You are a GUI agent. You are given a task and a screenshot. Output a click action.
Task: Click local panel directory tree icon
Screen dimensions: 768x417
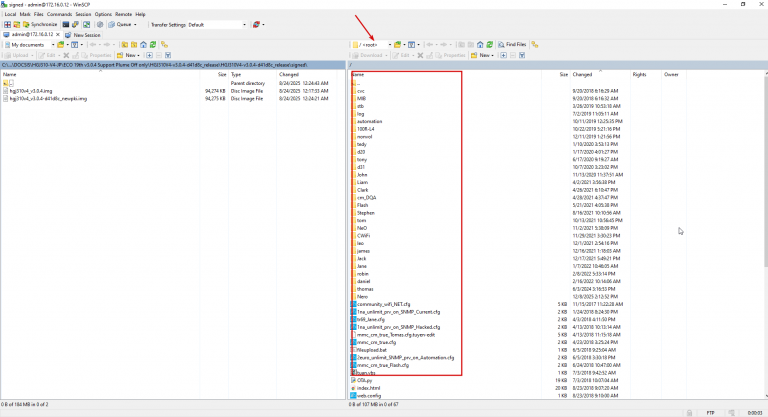tap(165, 45)
